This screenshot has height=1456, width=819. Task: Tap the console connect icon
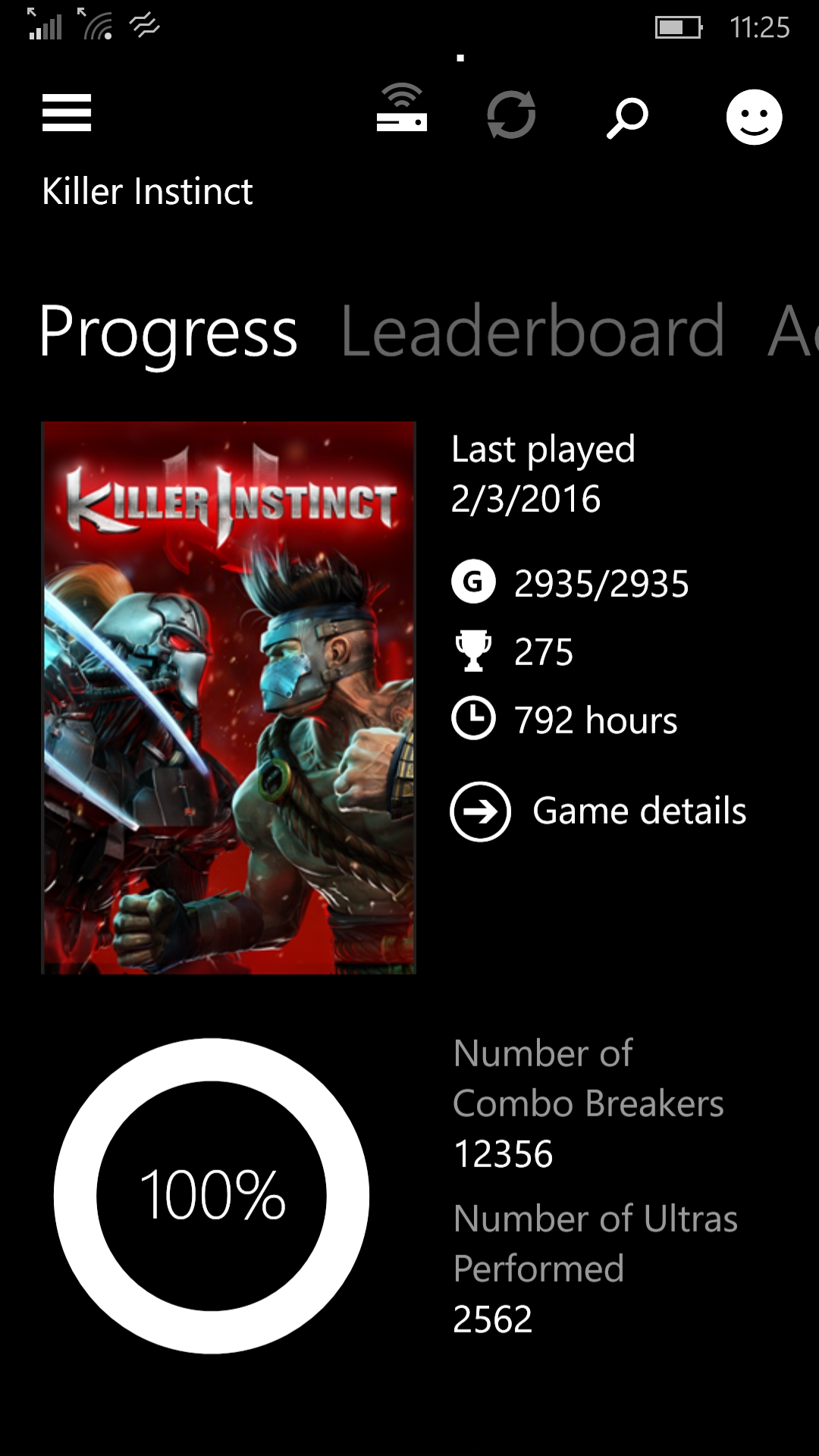[402, 108]
